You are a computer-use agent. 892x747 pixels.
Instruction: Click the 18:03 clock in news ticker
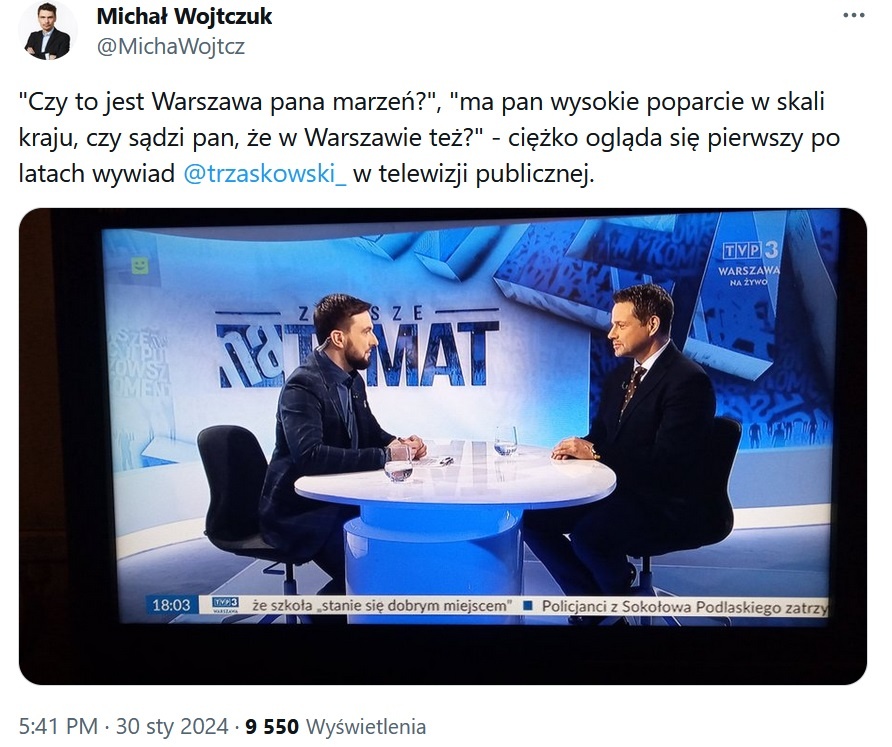tap(171, 605)
